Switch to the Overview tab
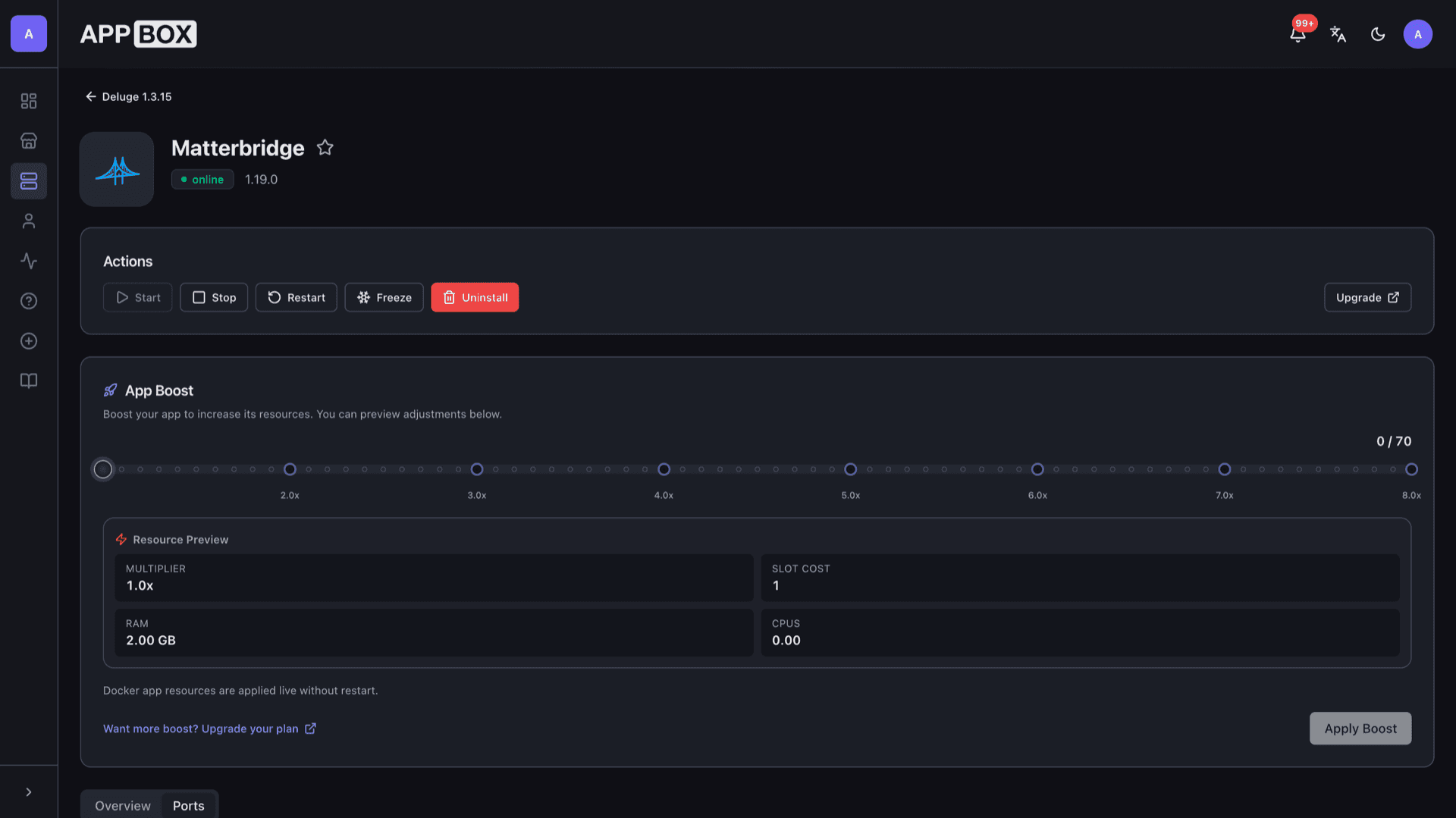This screenshot has height=818, width=1456. coord(123,806)
